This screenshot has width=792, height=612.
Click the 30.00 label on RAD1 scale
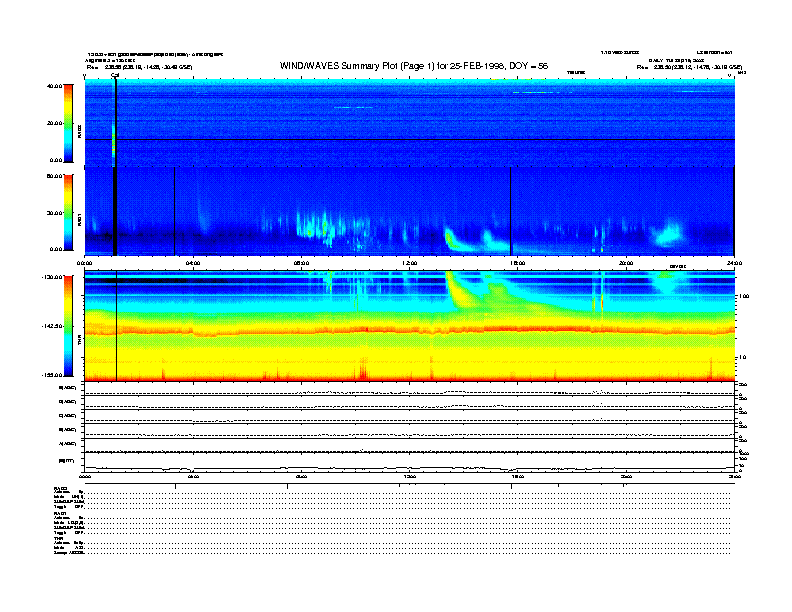[x=54, y=213]
